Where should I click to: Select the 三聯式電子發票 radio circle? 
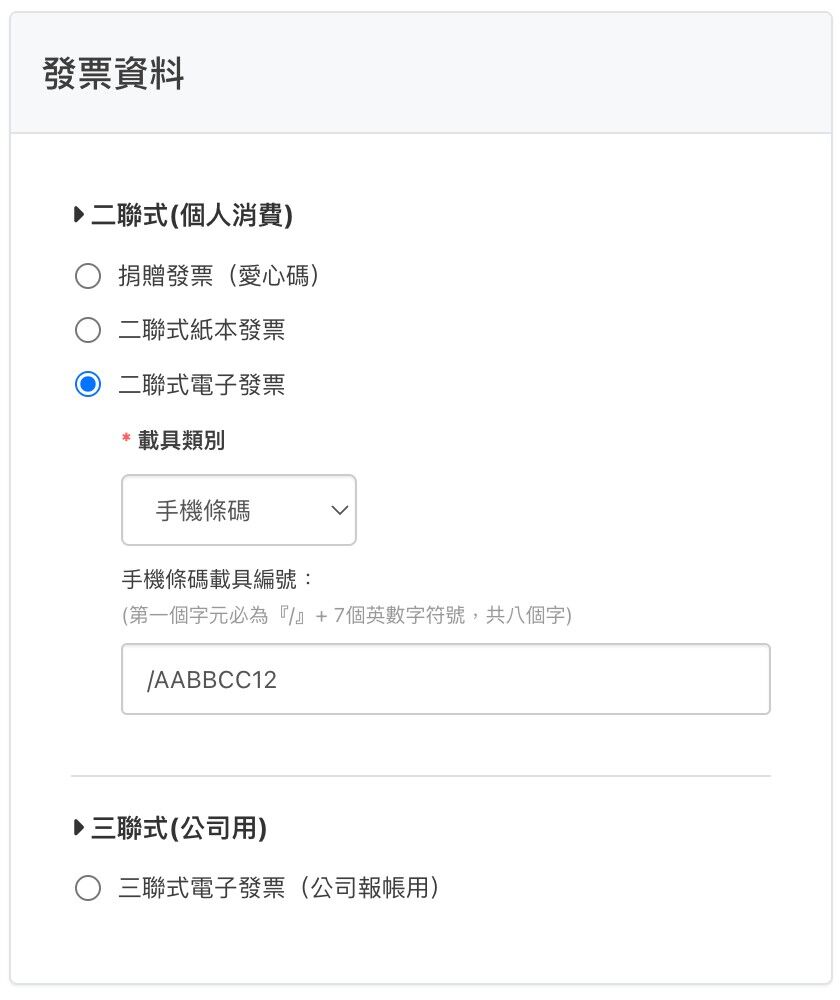tap(88, 887)
